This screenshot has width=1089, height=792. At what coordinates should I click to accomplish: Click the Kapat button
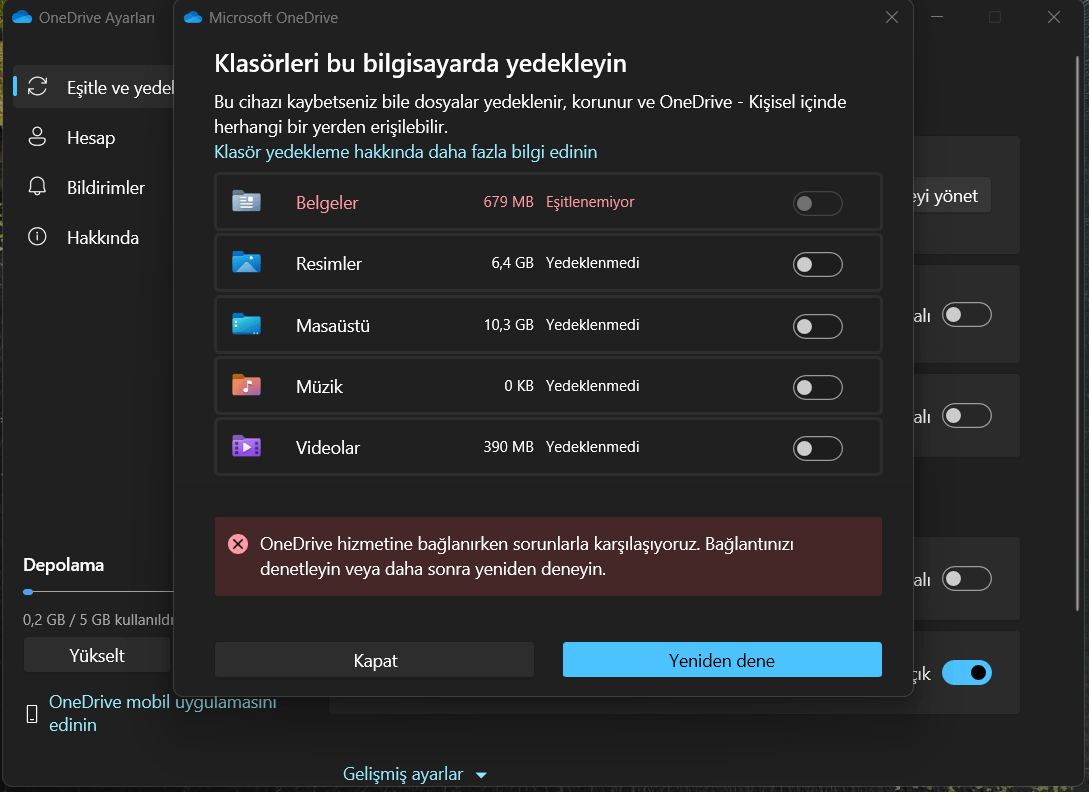pyautogui.click(x=374, y=660)
